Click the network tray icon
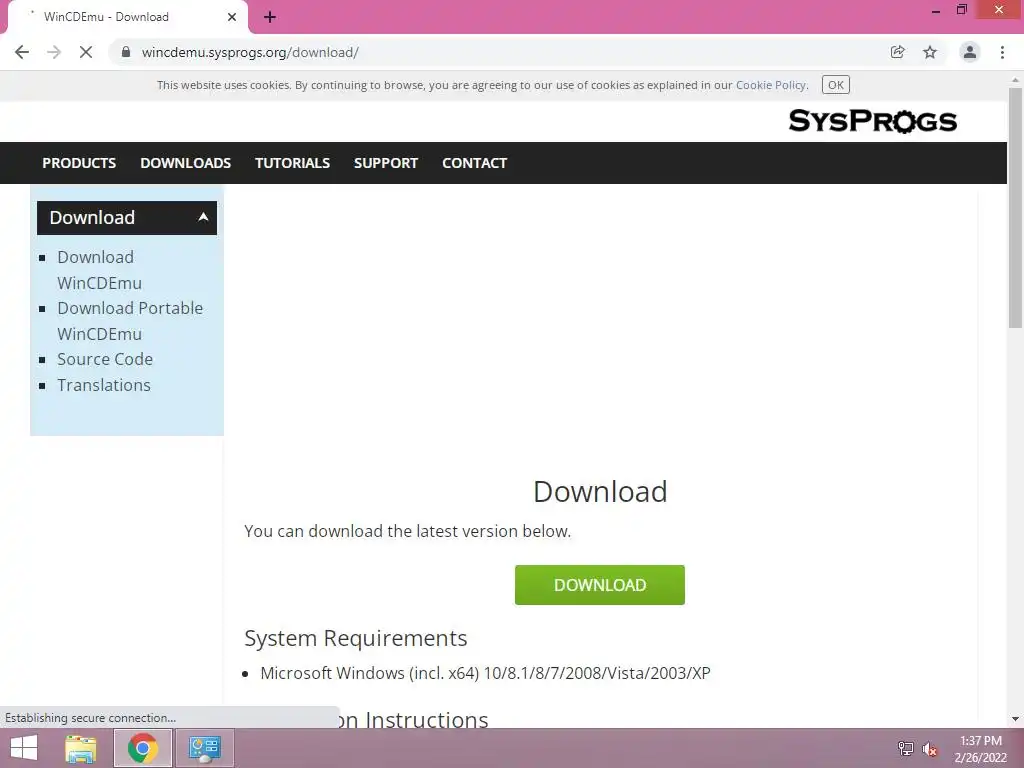Screen dimensions: 1024x768 906,749
